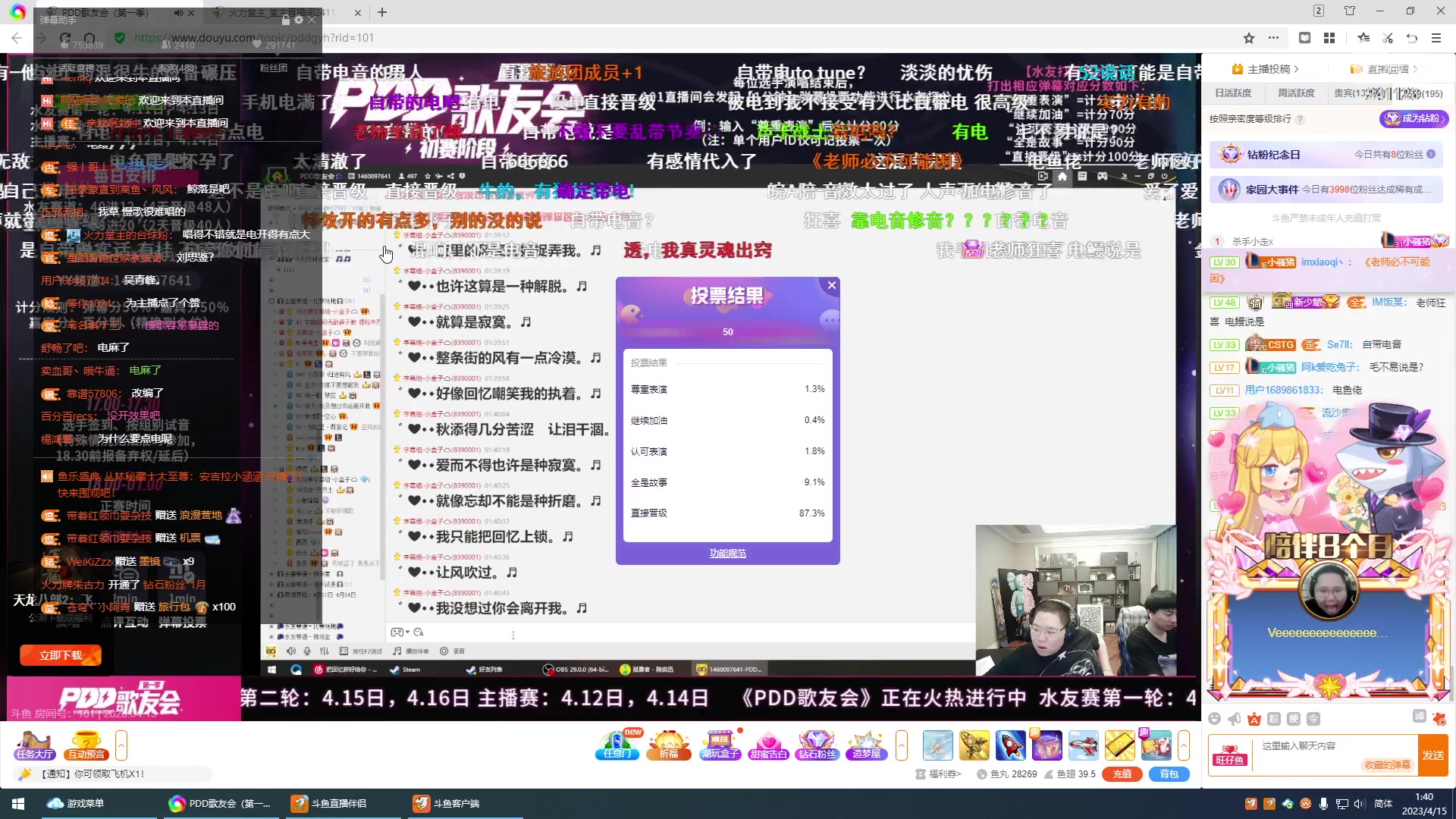
Task: Open the 任务大厅 task hall icon
Action: pyautogui.click(x=34, y=745)
